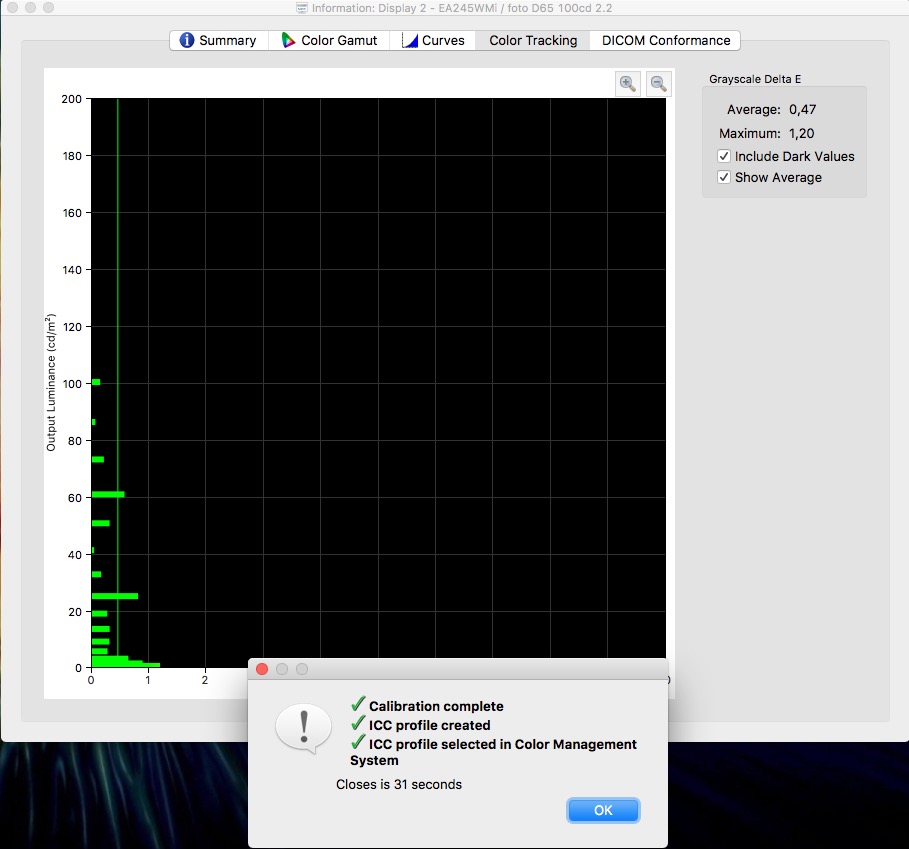This screenshot has height=849, width=909.
Task: Click the Maximum Delta E value 1,20
Action: 802,133
